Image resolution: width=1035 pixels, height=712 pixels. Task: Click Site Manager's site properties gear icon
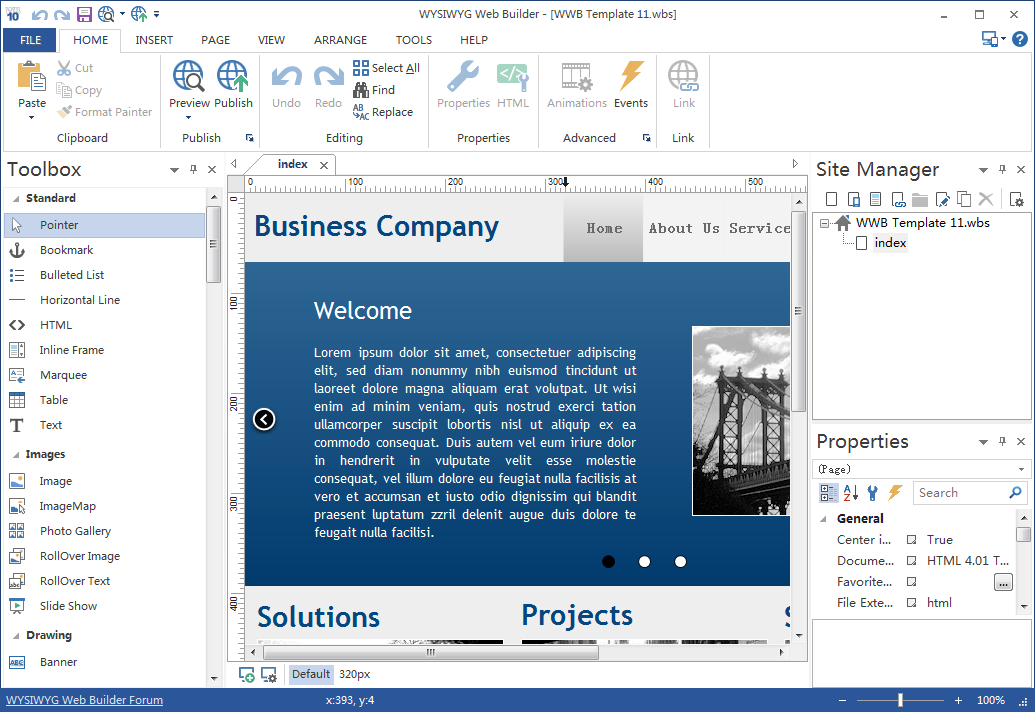coord(1016,199)
